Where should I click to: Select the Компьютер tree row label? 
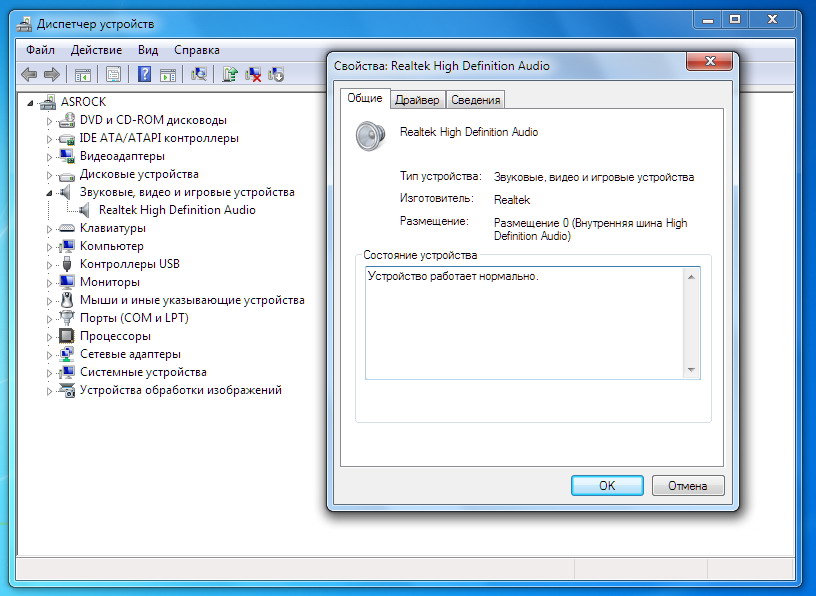(x=111, y=246)
